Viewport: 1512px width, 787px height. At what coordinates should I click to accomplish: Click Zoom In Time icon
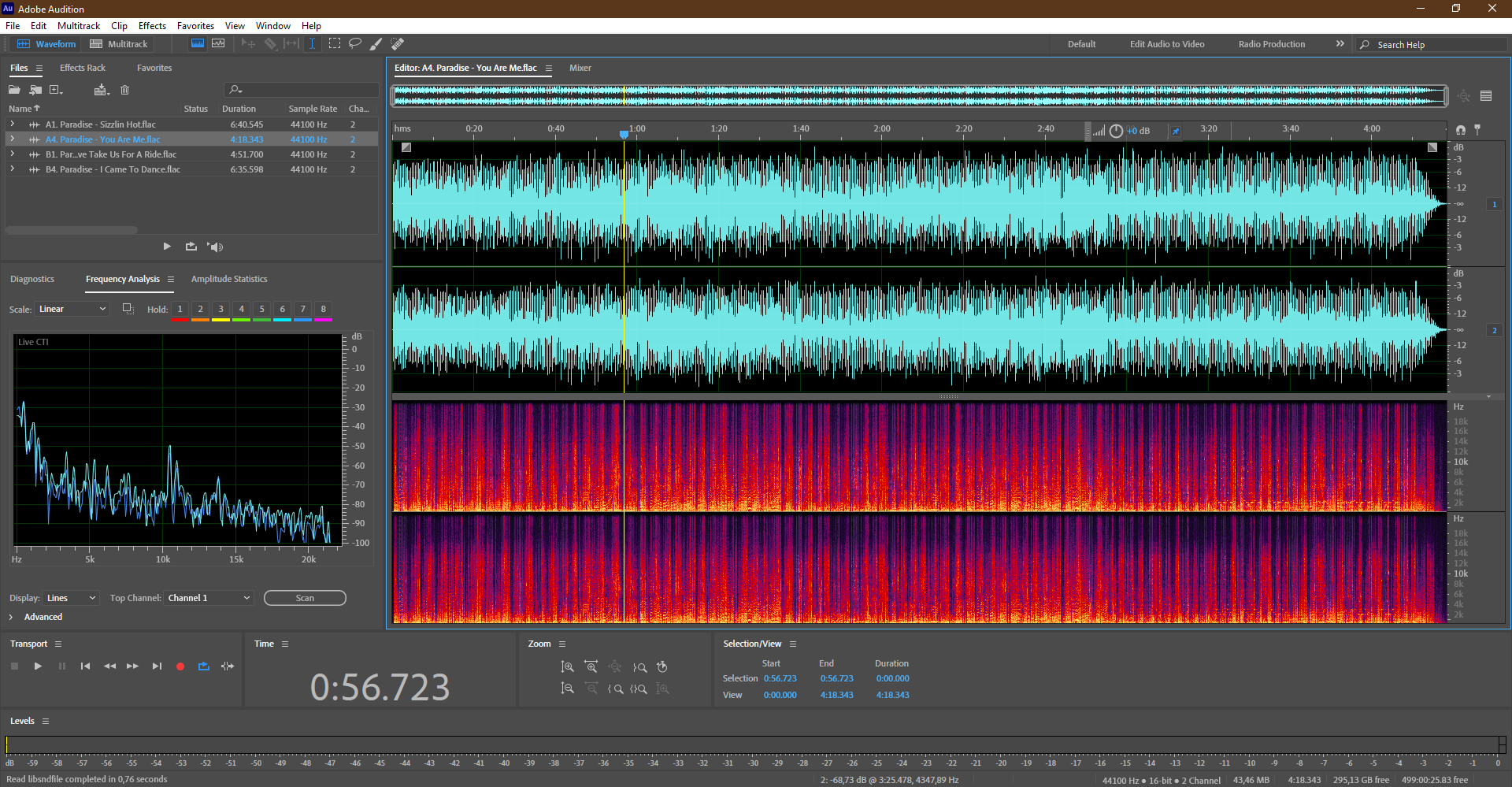tap(591, 667)
